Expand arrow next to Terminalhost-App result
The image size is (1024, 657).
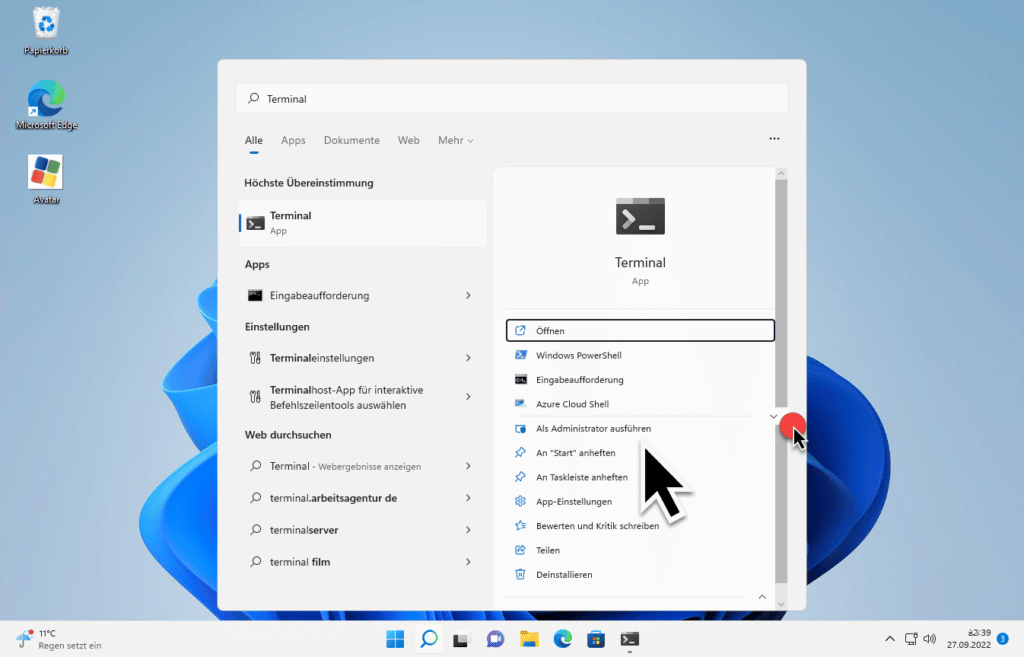coord(468,397)
